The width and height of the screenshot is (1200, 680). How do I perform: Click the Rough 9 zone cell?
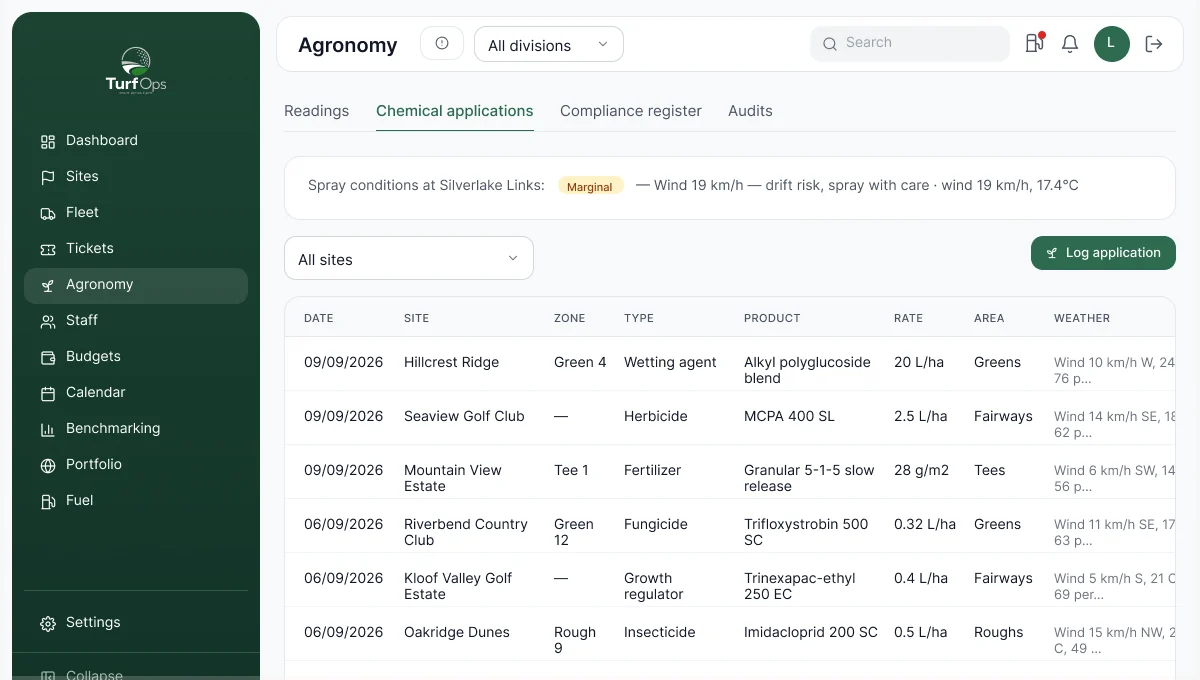click(575, 640)
